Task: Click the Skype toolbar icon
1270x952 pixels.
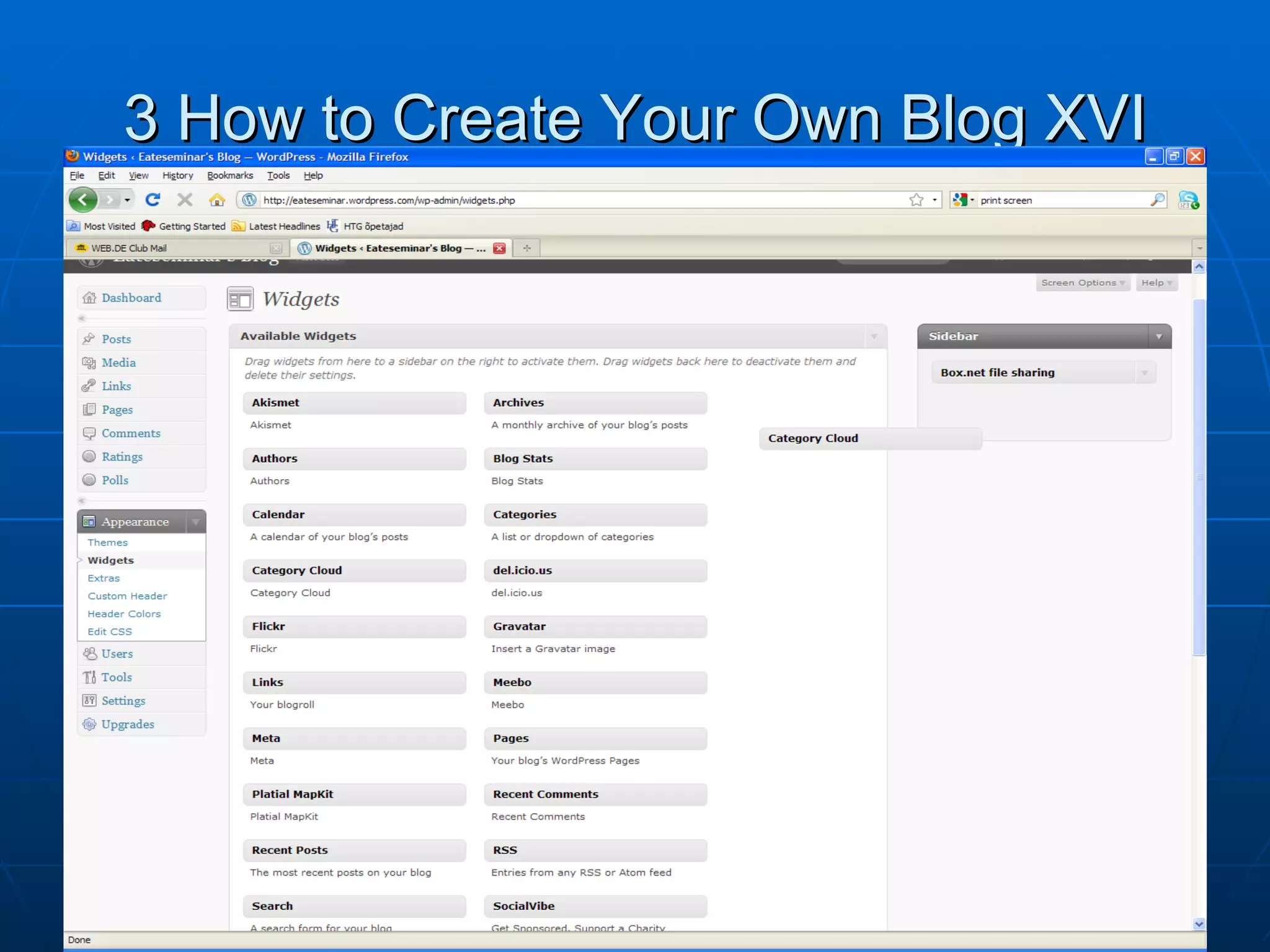Action: (x=1188, y=200)
